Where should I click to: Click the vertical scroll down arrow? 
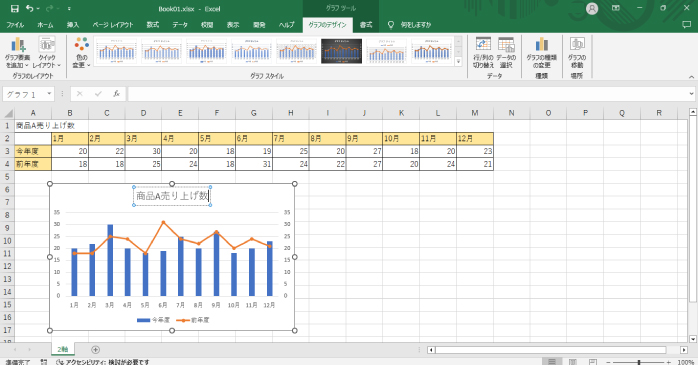pos(692,339)
